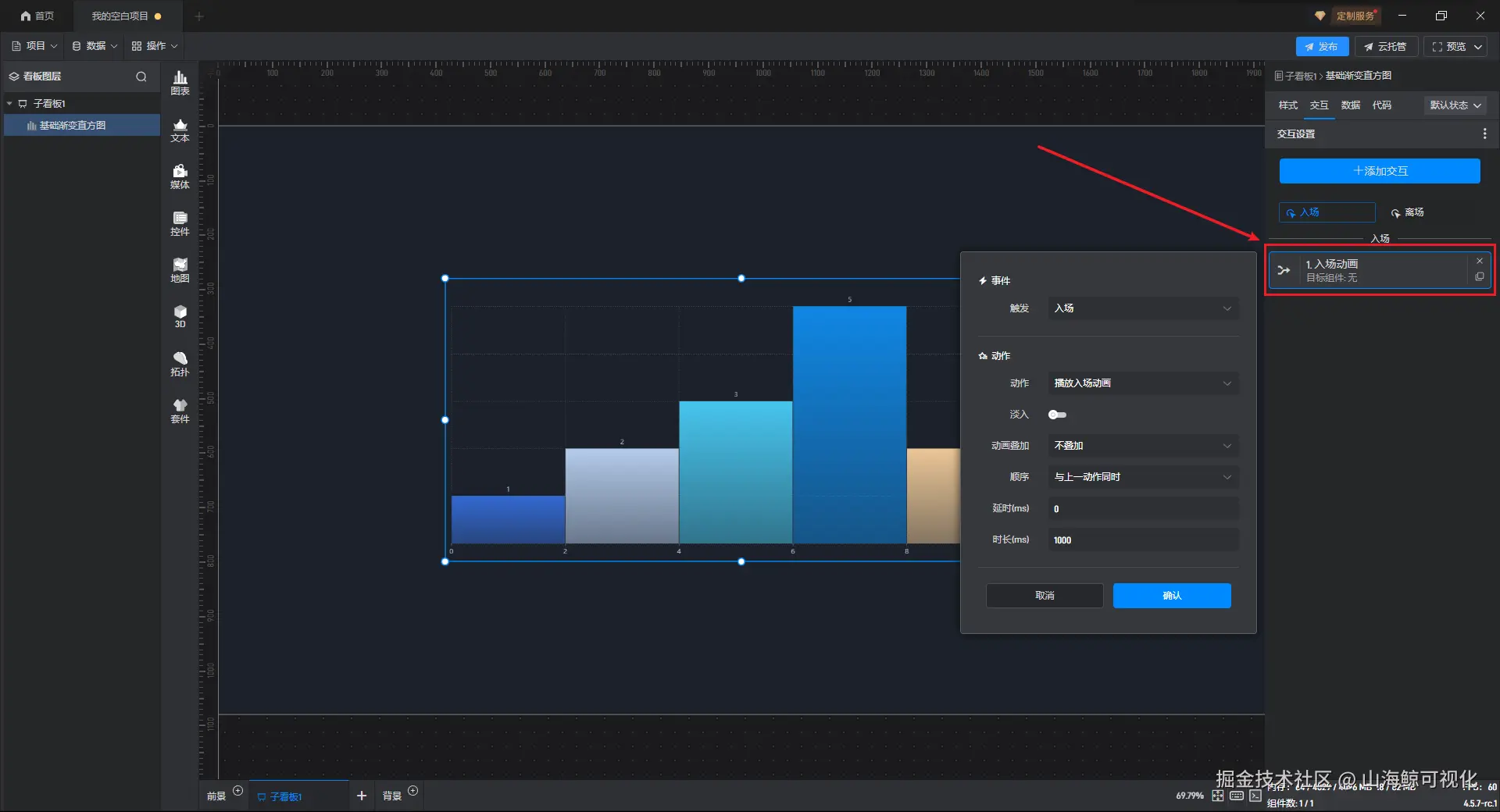
Task: Select the 基础渐变直方图 layer in tree
Action: point(82,126)
